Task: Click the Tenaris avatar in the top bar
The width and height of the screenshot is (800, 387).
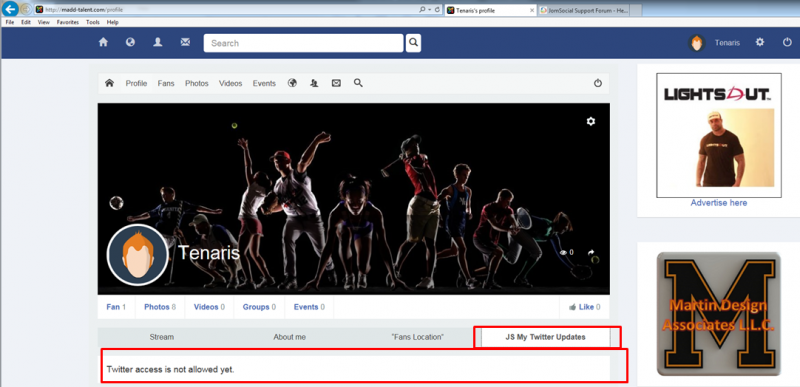Action: pos(697,43)
